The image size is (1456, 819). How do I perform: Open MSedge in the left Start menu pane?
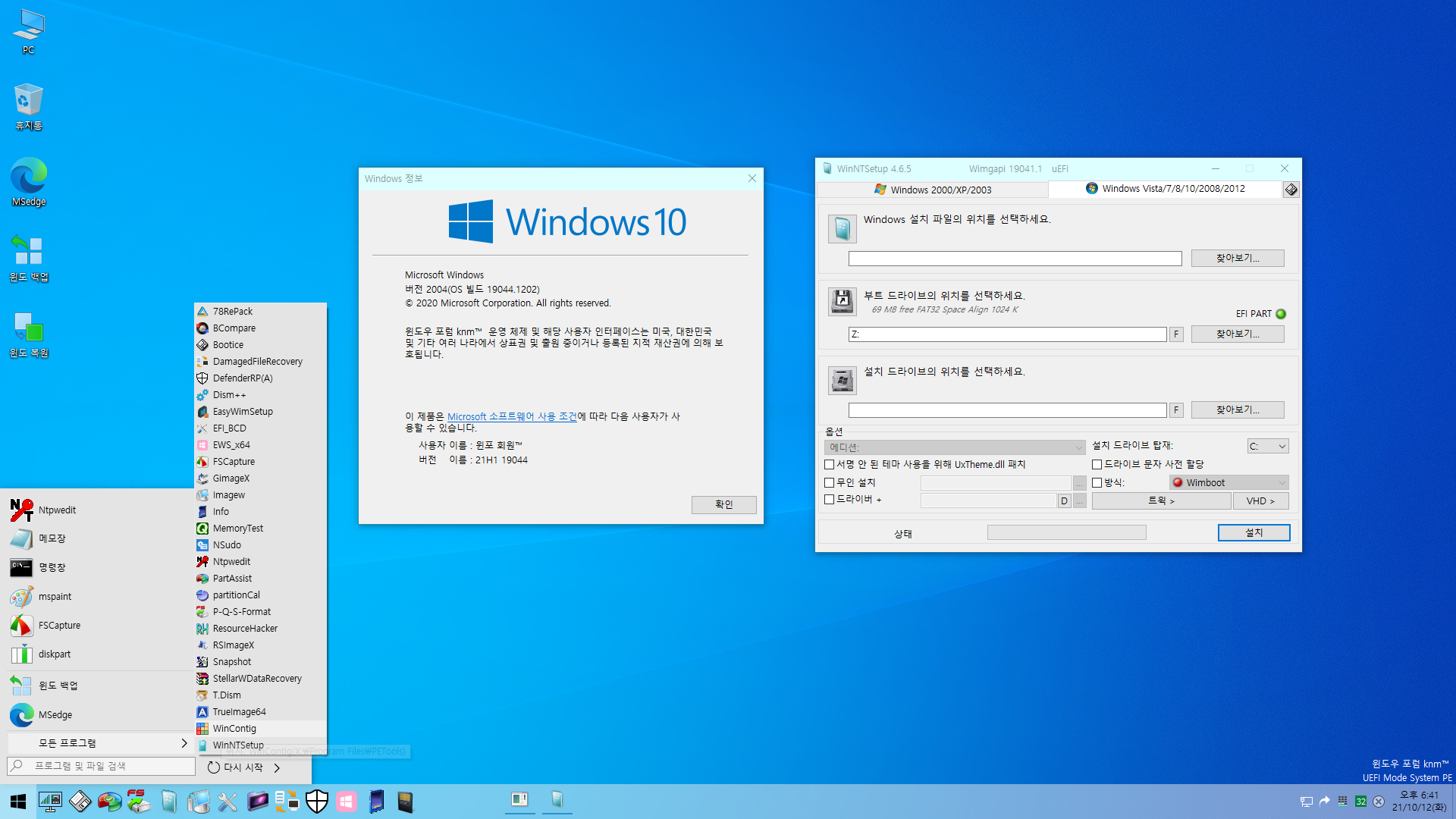97,715
